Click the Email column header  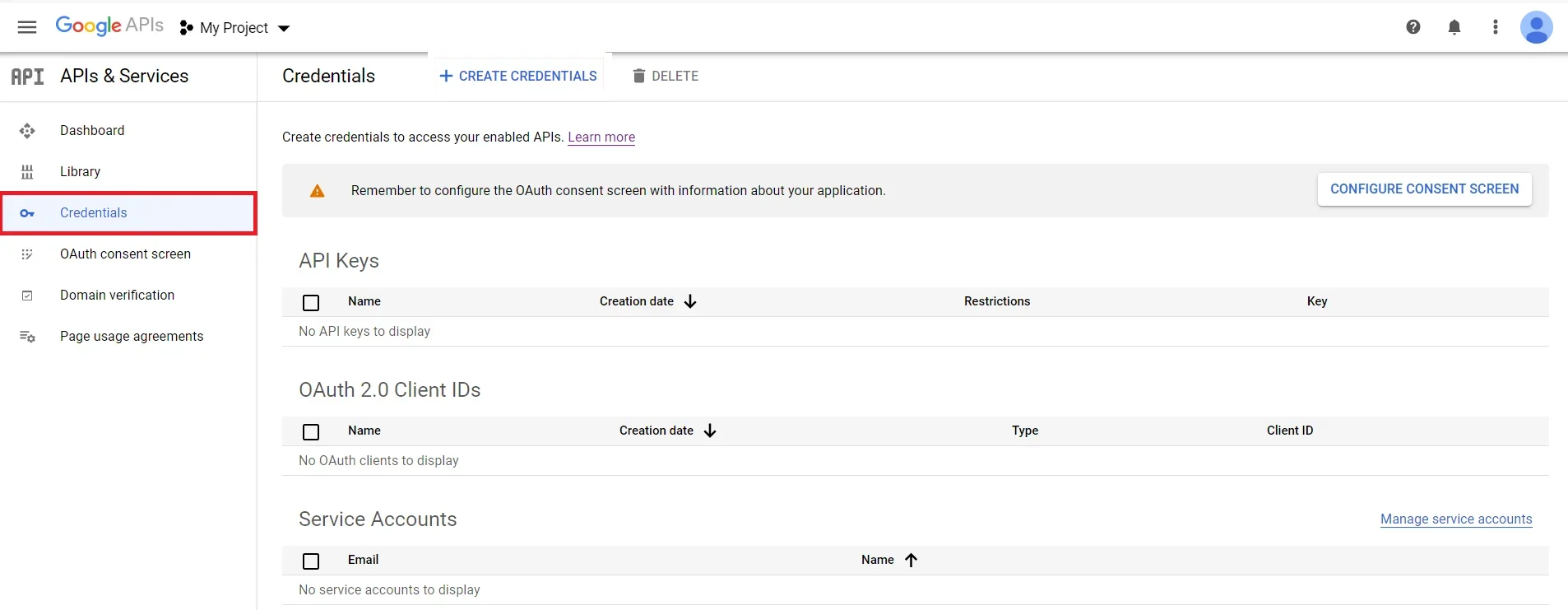[363, 560]
